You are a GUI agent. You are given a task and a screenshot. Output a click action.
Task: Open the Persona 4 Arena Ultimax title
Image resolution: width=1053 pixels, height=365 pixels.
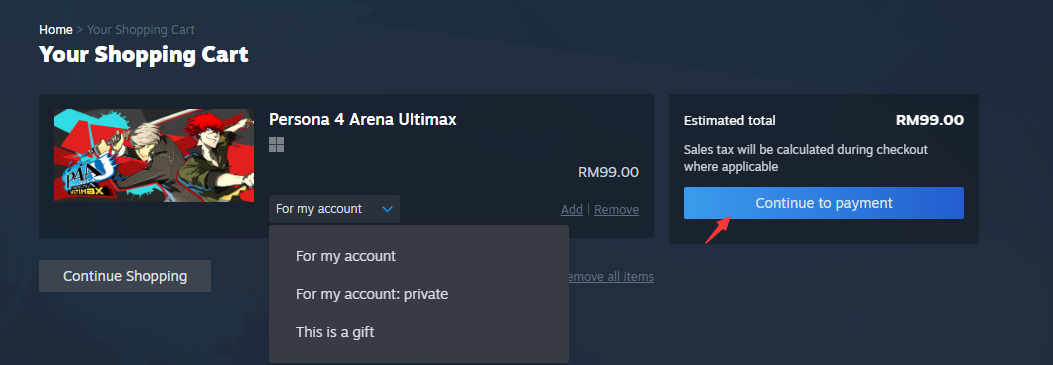point(363,119)
